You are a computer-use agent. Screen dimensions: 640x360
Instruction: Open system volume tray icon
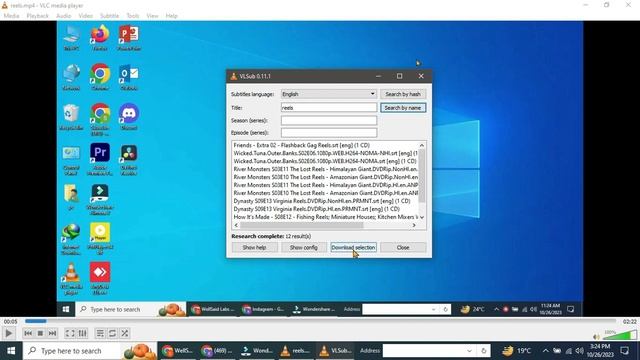pos(580,351)
